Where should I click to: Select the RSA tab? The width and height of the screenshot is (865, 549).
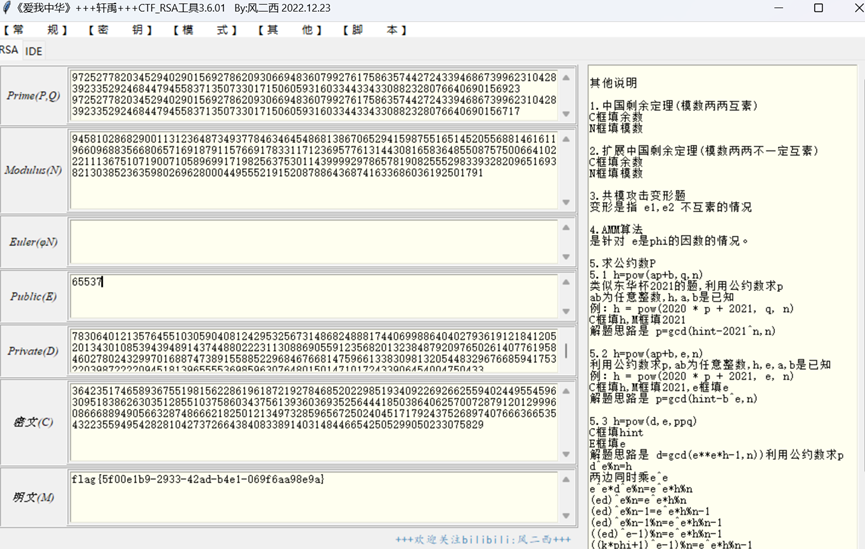(x=9, y=50)
